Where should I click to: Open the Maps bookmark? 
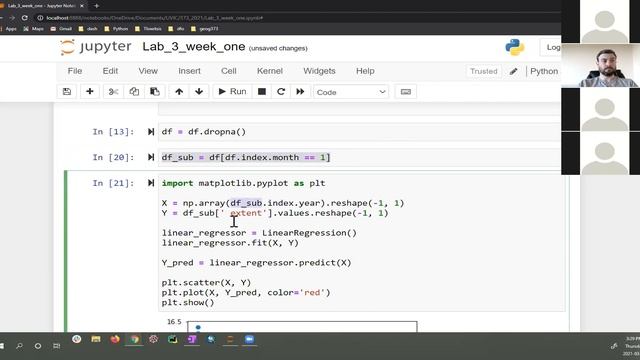coord(33,29)
